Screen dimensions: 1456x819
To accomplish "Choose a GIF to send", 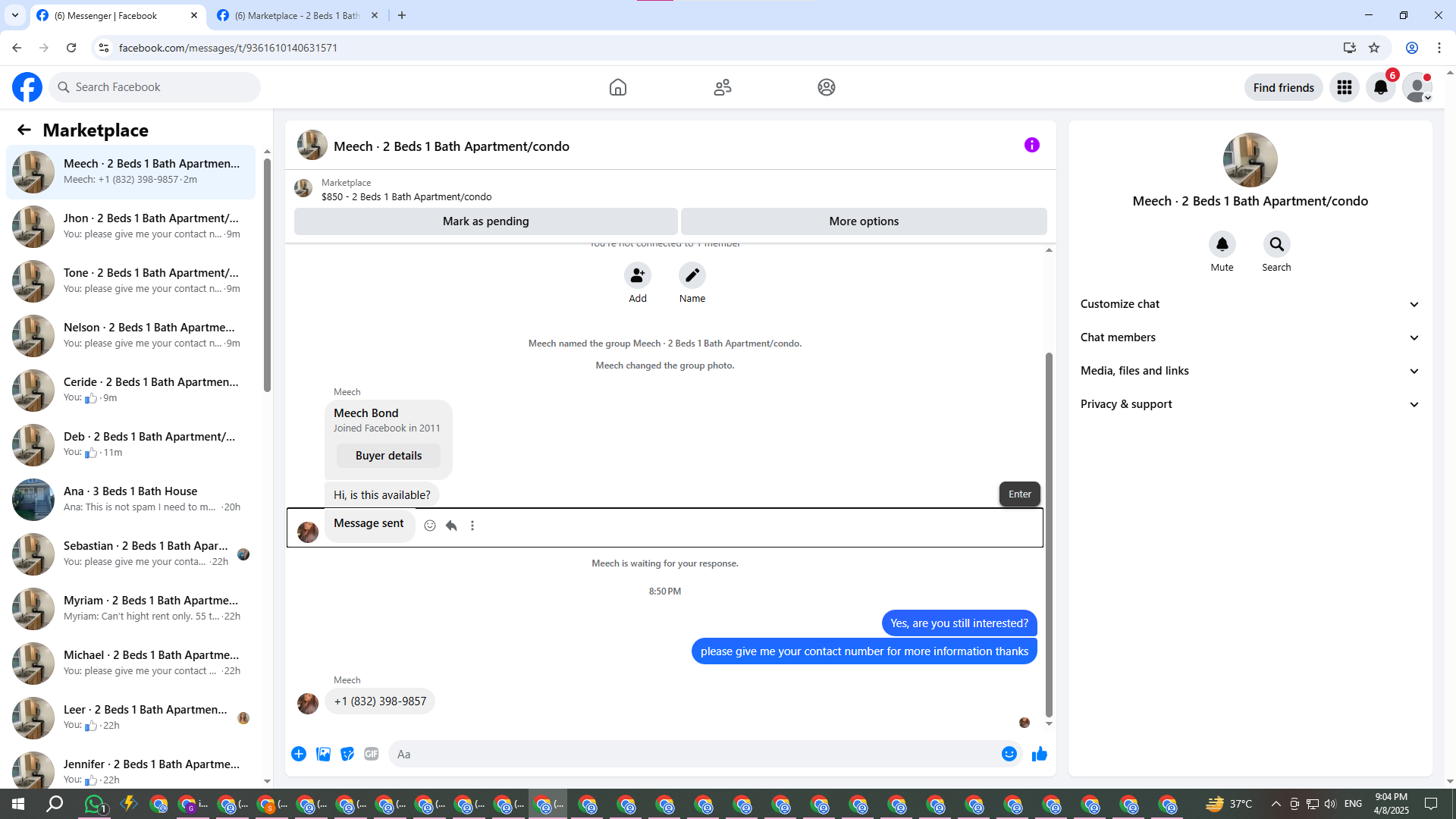I will pos(371,754).
